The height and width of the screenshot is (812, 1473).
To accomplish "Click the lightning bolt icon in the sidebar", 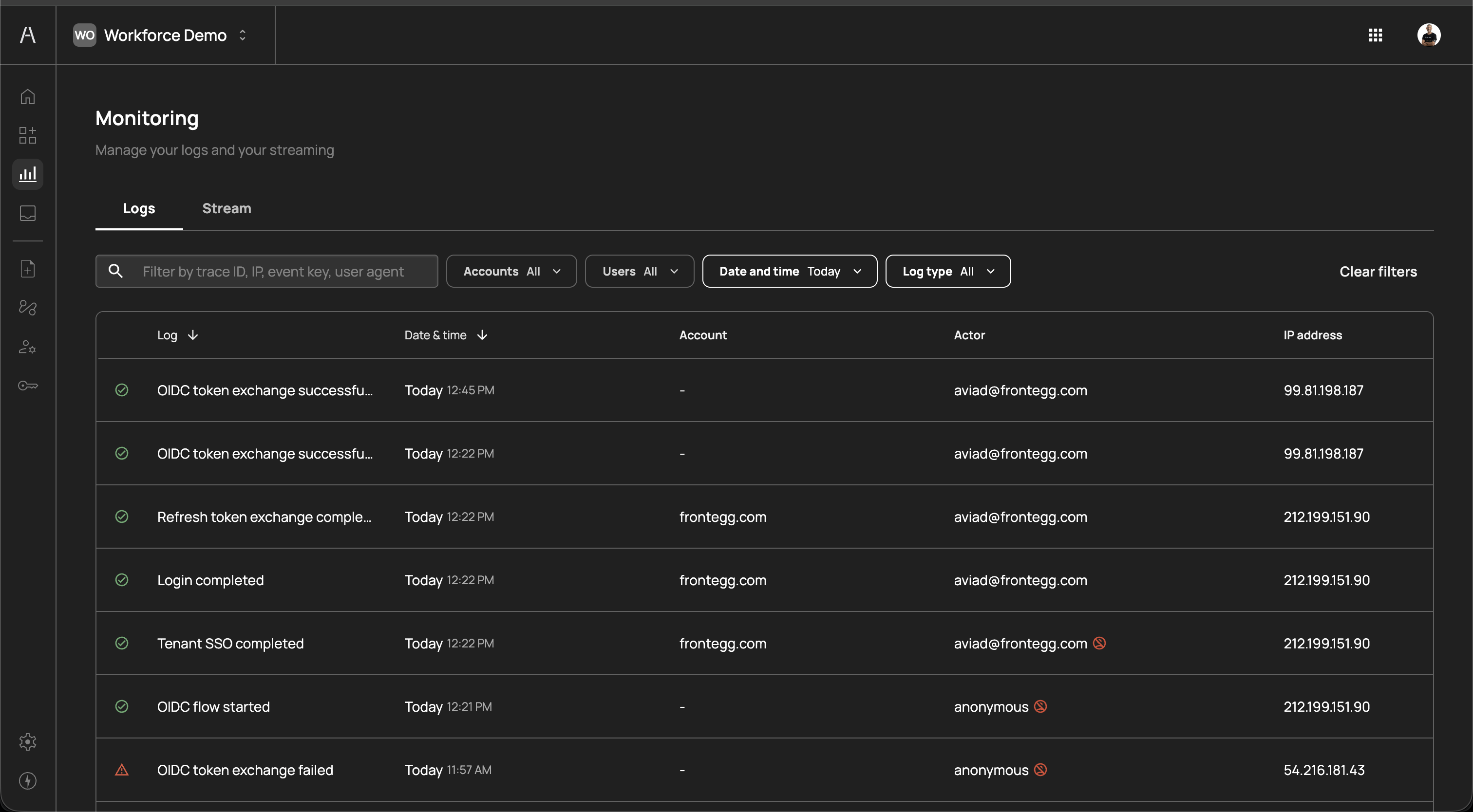I will coord(27,780).
